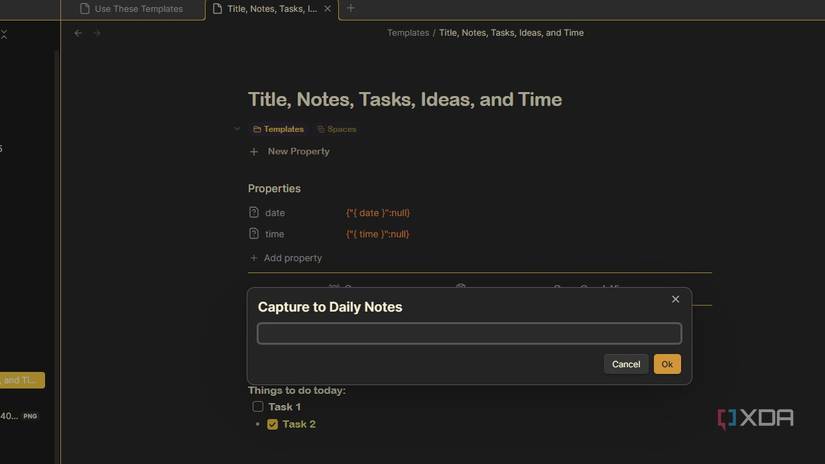Navigate forward with the right arrow
This screenshot has width=825, height=464.
(97, 33)
